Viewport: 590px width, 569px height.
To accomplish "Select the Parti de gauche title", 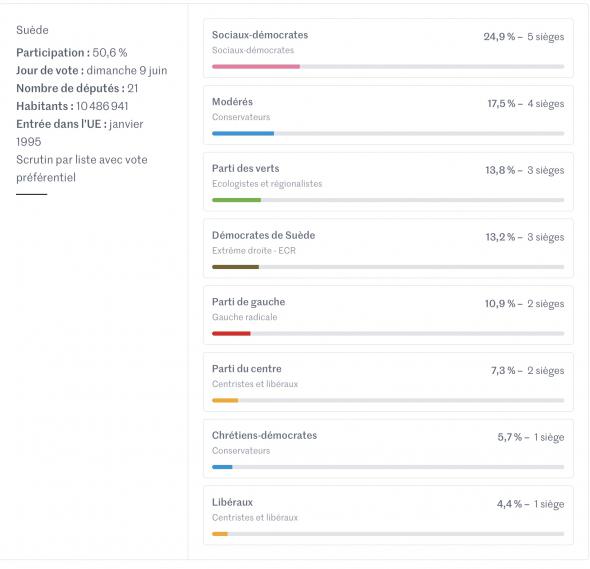I will click(x=248, y=302).
